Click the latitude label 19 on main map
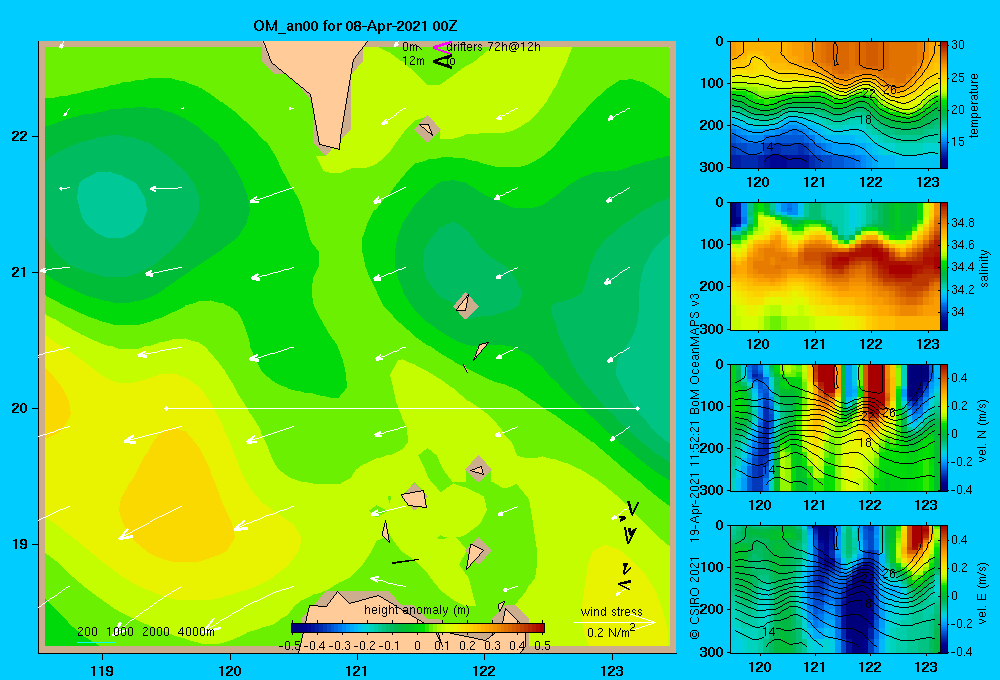This screenshot has width=1000, height=680. 20,544
